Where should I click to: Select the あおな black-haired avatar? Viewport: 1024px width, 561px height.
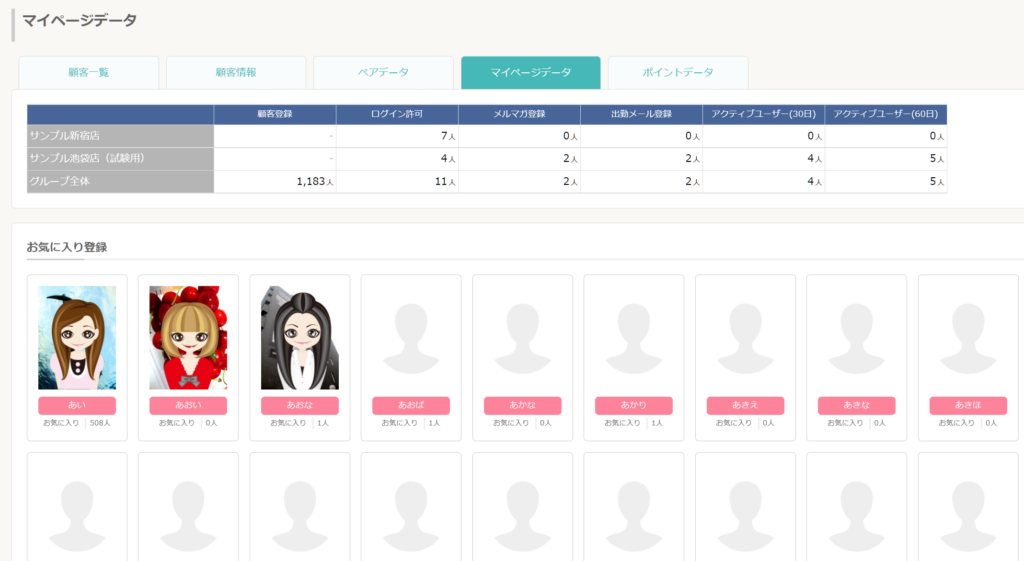300,338
